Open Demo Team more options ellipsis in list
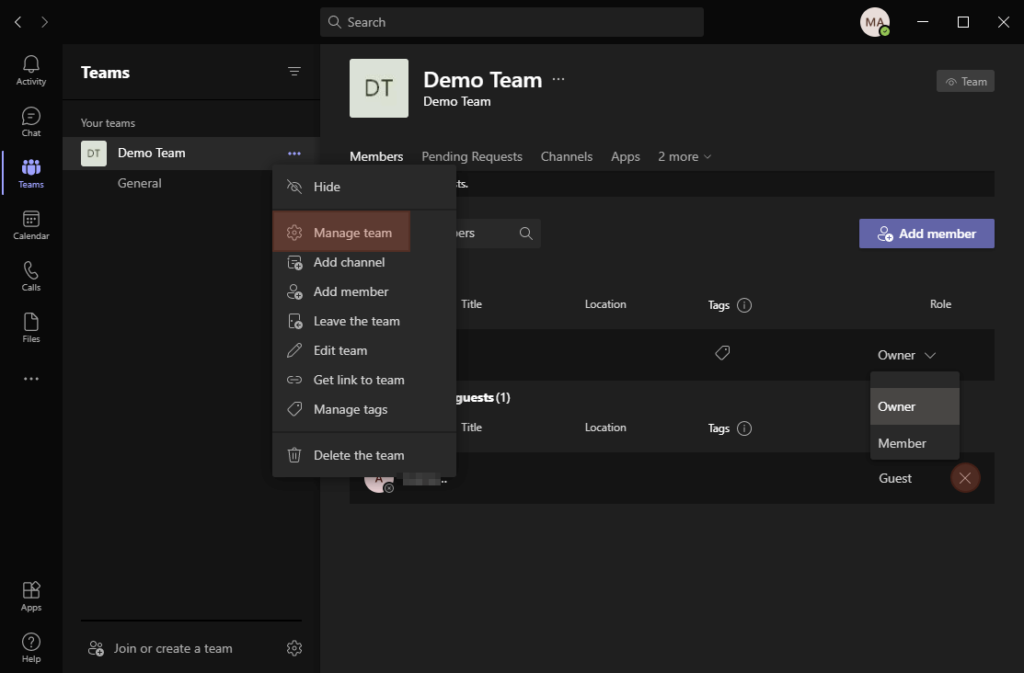 (295, 153)
